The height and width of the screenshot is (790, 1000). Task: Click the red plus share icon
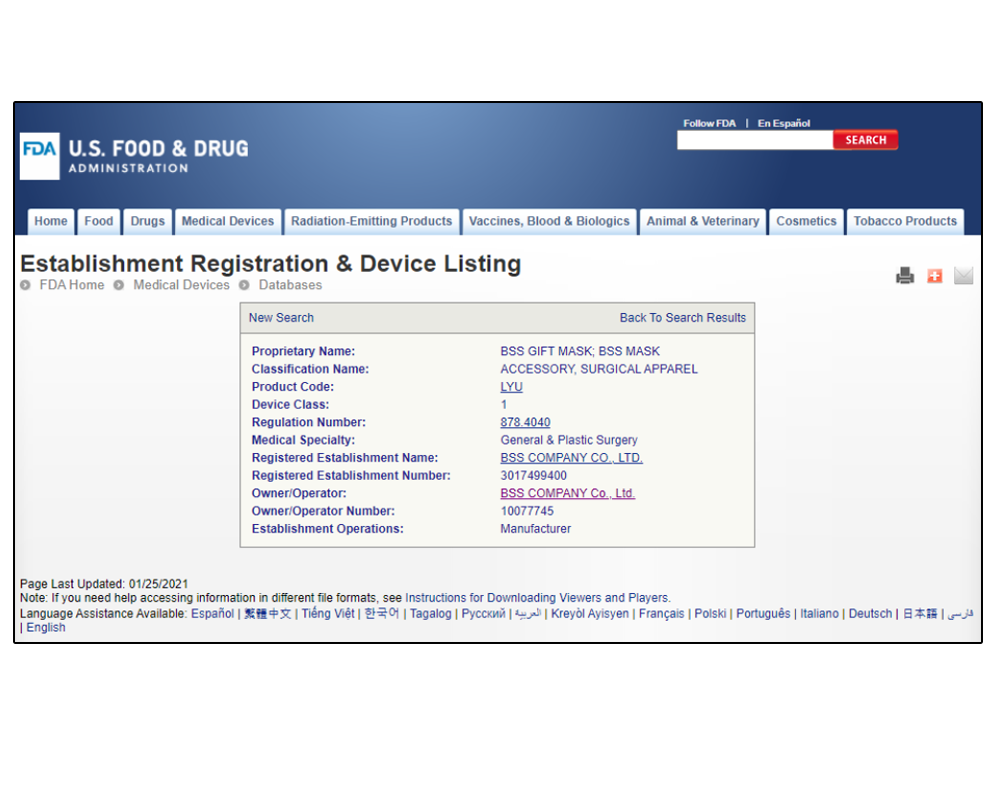point(934,275)
